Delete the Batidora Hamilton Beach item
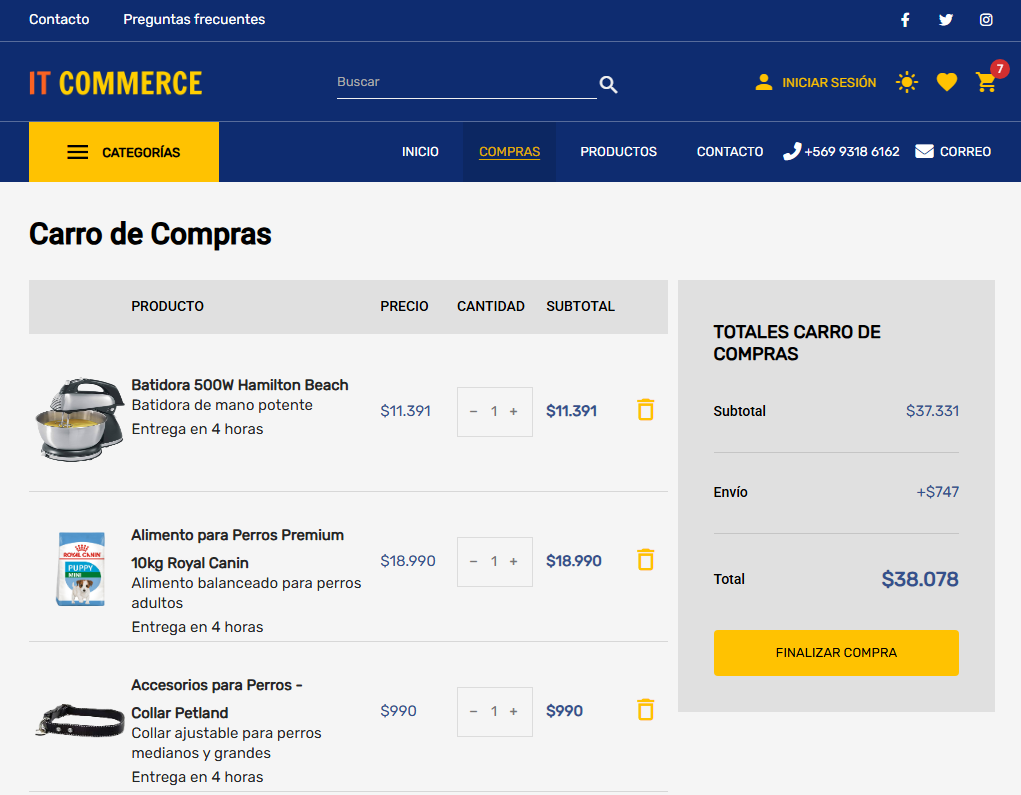 click(646, 410)
